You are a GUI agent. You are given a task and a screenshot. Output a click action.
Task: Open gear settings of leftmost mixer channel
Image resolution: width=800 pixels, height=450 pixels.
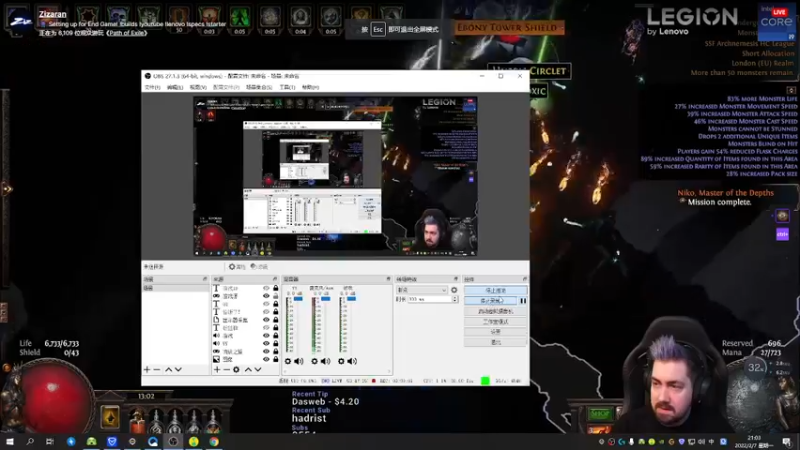tap(288, 361)
